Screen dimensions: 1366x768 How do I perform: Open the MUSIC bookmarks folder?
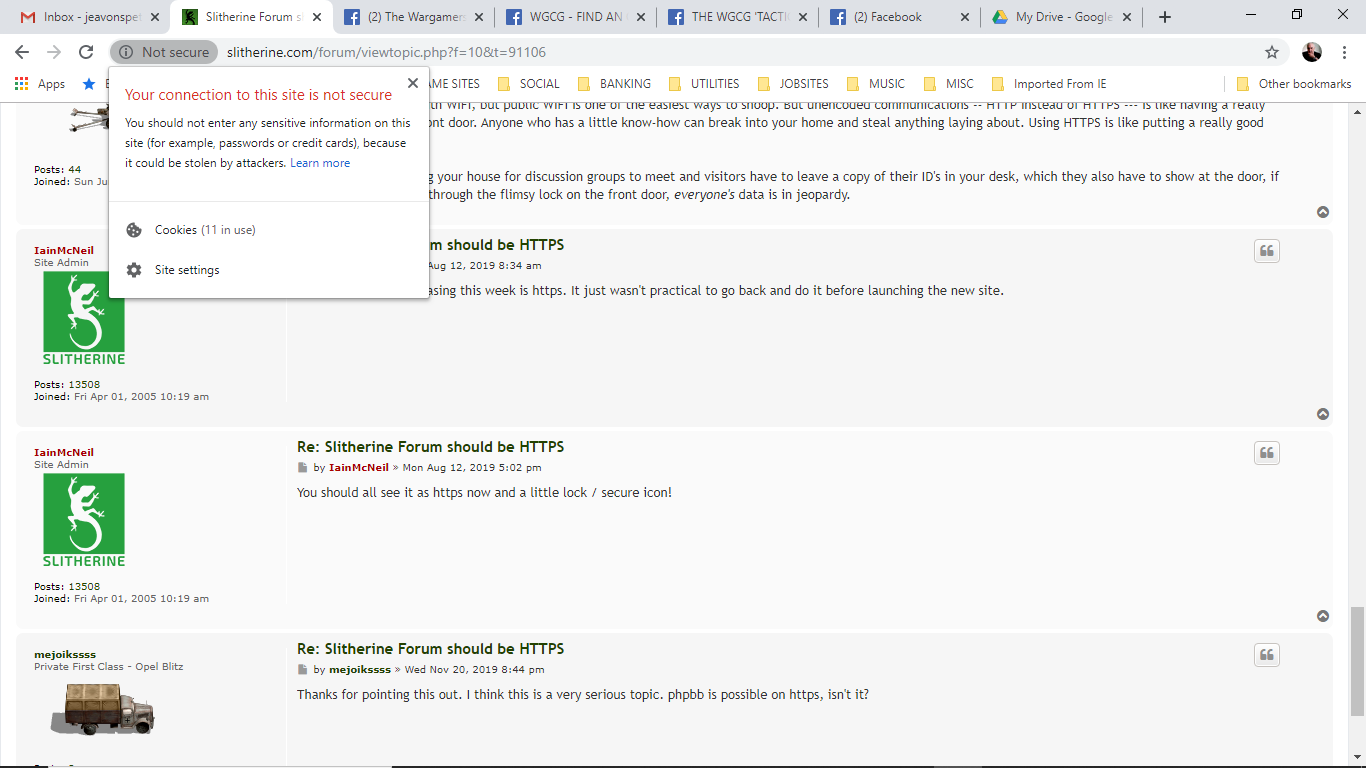click(x=875, y=84)
